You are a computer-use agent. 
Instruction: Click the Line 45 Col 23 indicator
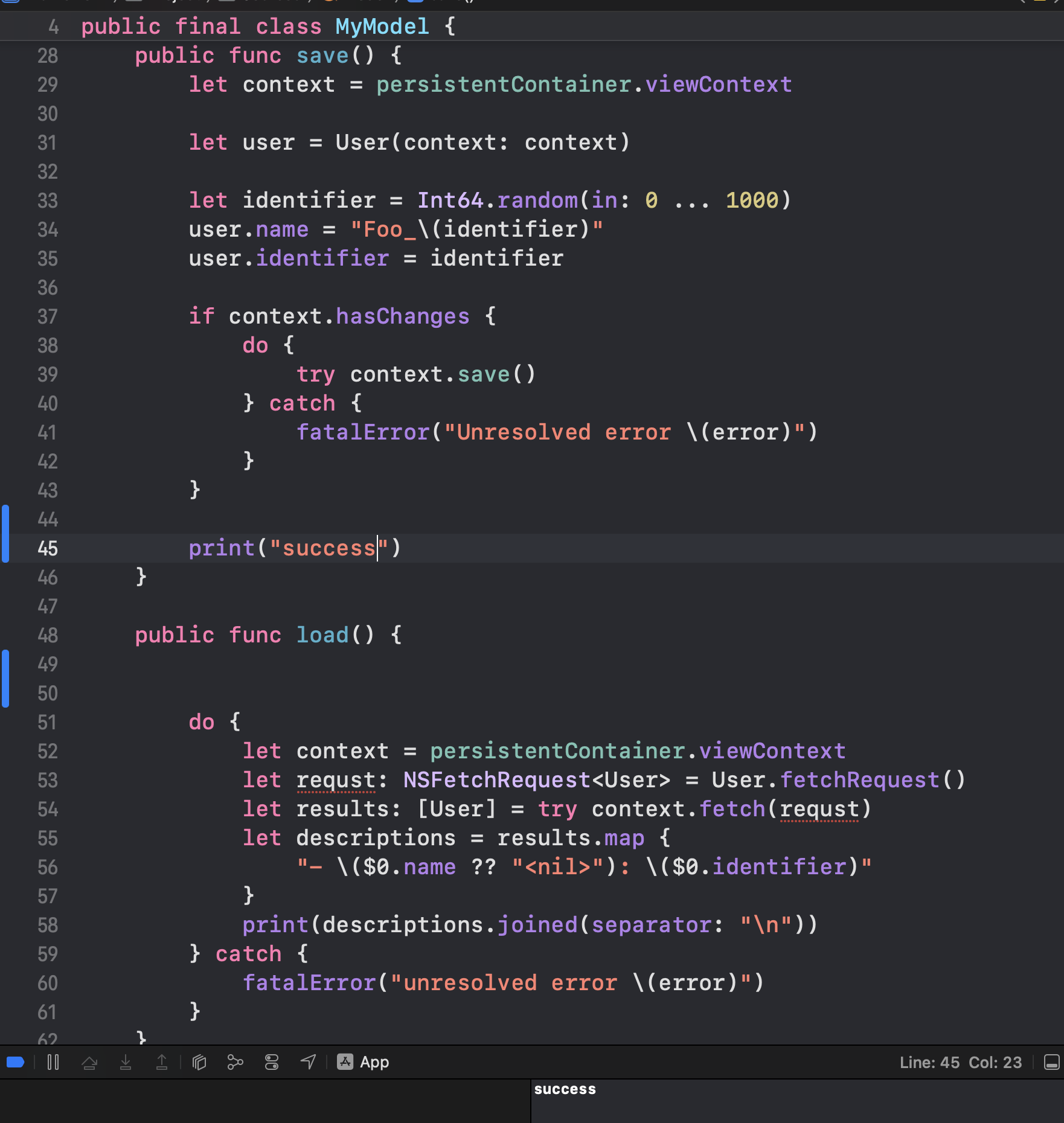(960, 1062)
